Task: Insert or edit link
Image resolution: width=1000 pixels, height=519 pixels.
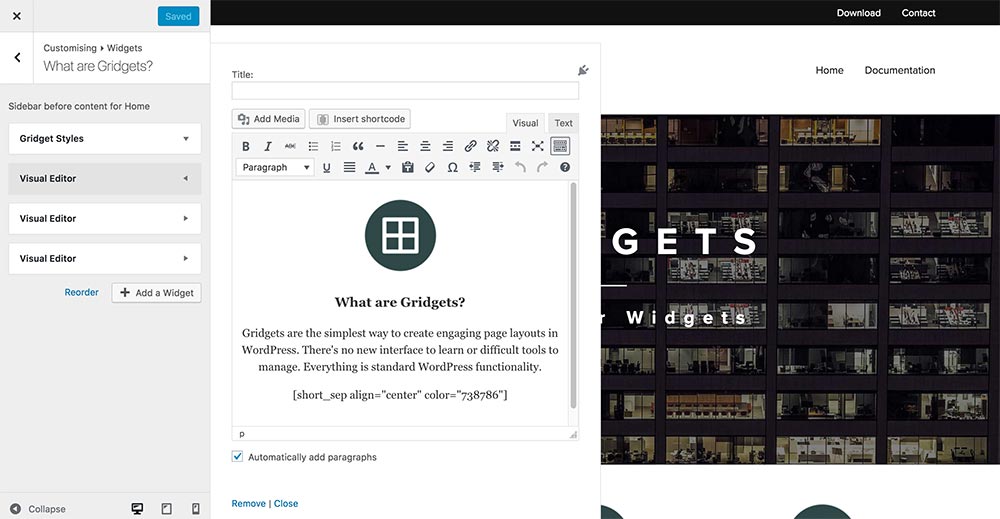Action: pos(470,146)
